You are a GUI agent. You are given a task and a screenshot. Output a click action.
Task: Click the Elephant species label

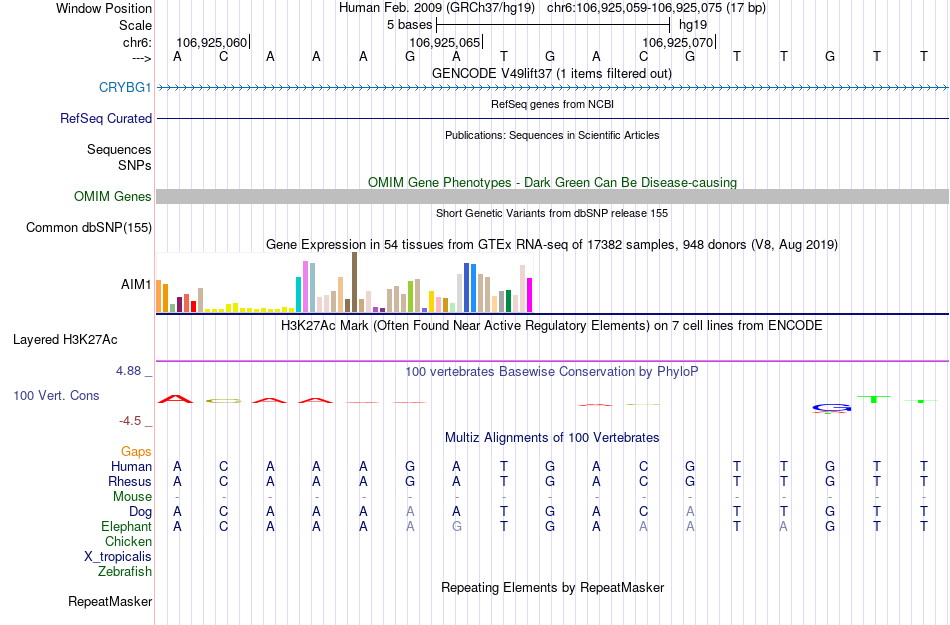tap(126, 527)
